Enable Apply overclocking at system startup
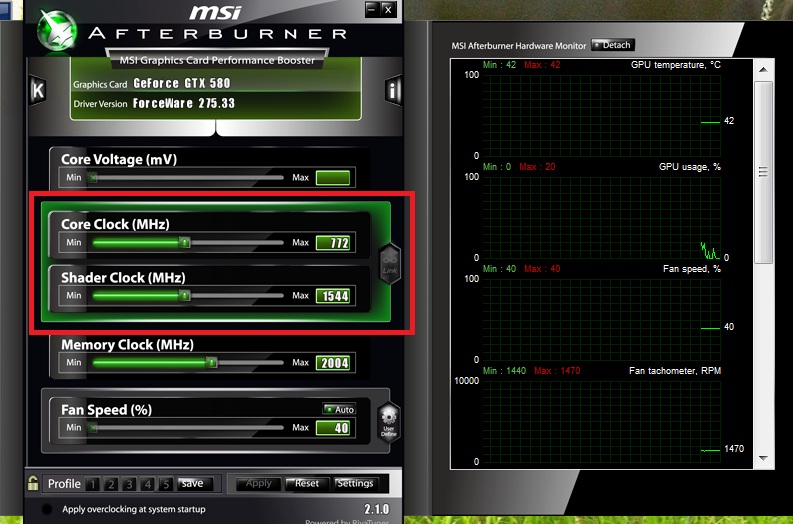This screenshot has width=793, height=524. 47,509
